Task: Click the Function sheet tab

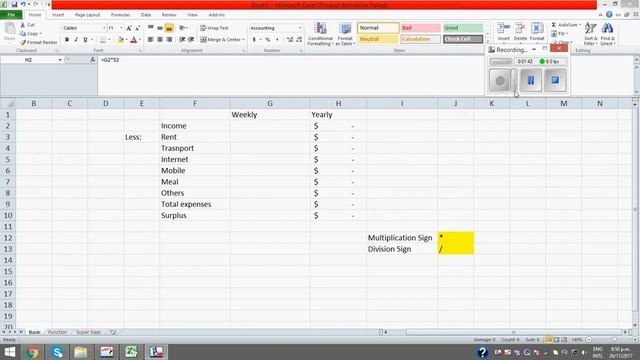Action: click(58, 332)
